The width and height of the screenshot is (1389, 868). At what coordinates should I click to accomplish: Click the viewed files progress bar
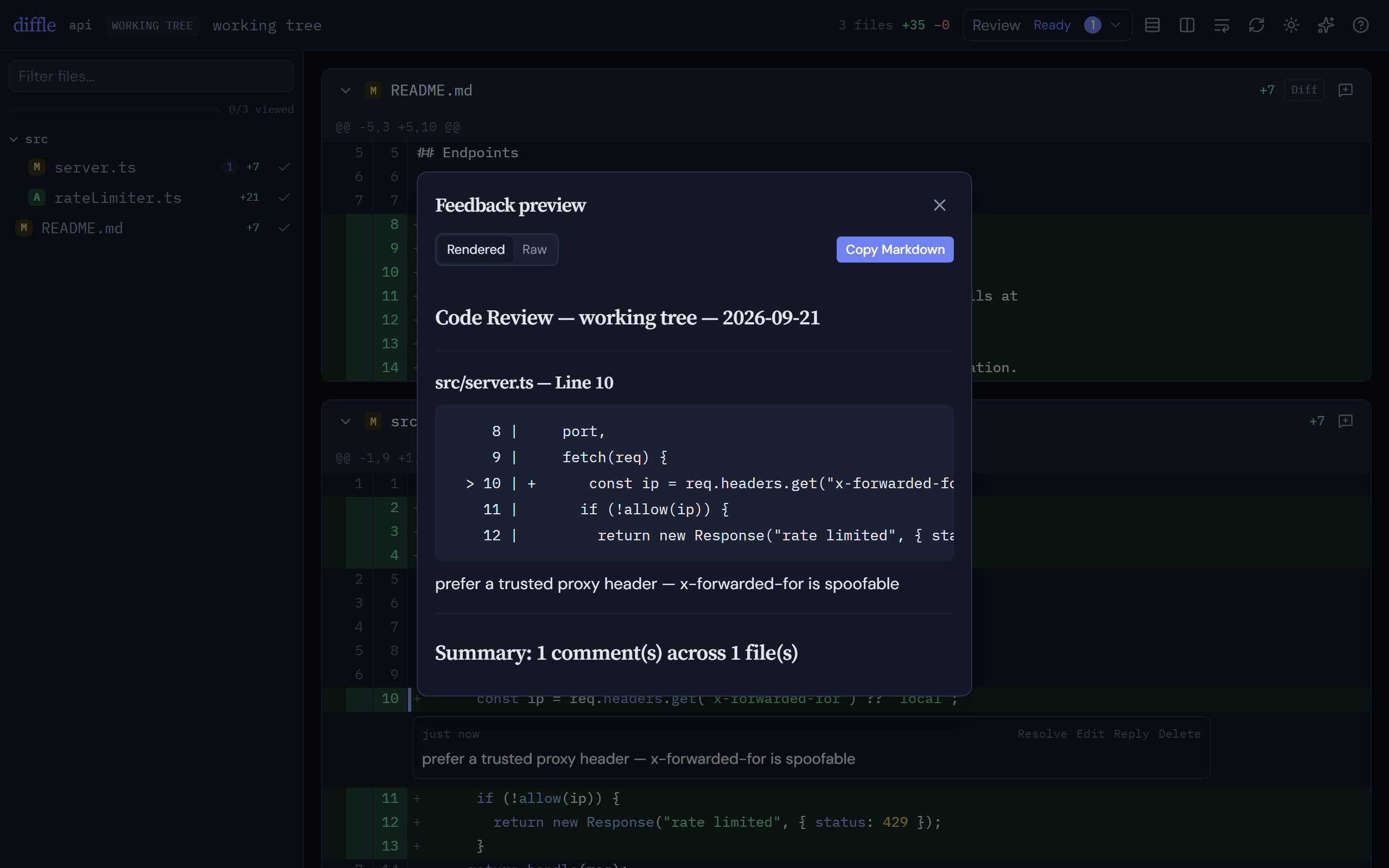click(114, 109)
